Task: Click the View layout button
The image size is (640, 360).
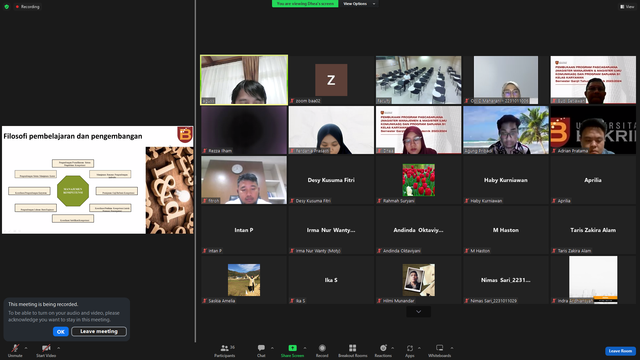Action: [x=627, y=7]
